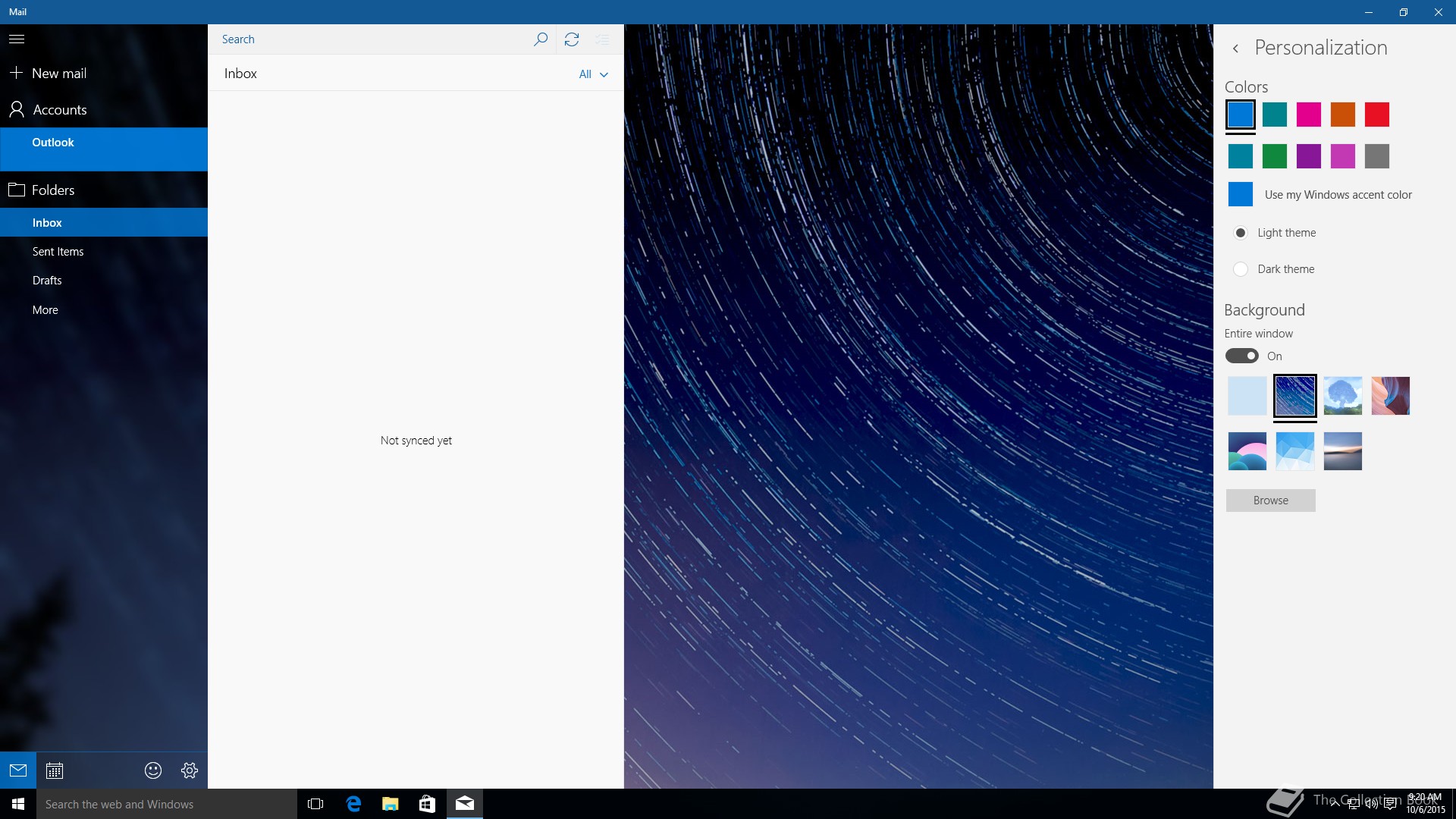This screenshot has height=819, width=1456.
Task: Pick the orange accent color
Action: 1343,115
